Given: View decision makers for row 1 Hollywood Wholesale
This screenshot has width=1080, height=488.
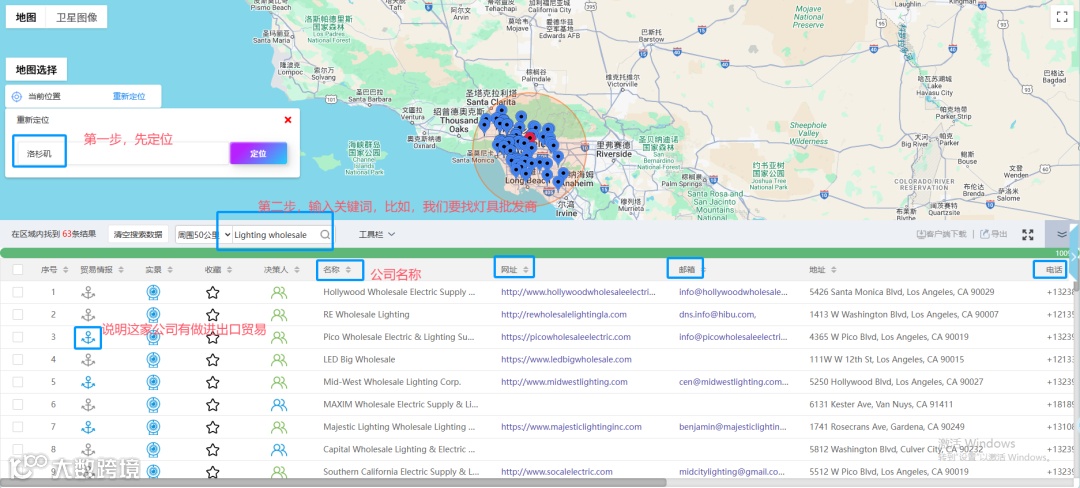Looking at the screenshot, I should point(279,293).
